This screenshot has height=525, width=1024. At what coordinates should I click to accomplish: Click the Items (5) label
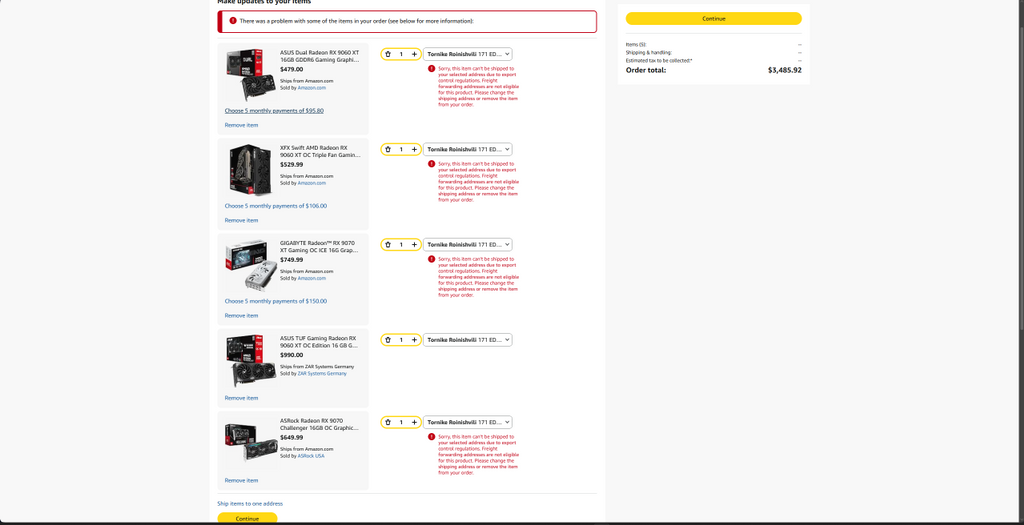[x=635, y=44]
